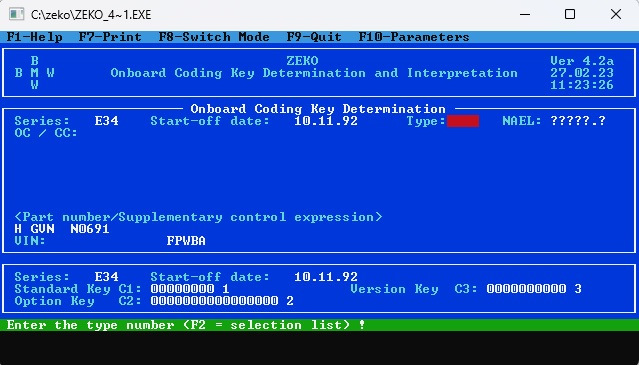Click the ZEKO title in header

tap(302, 61)
